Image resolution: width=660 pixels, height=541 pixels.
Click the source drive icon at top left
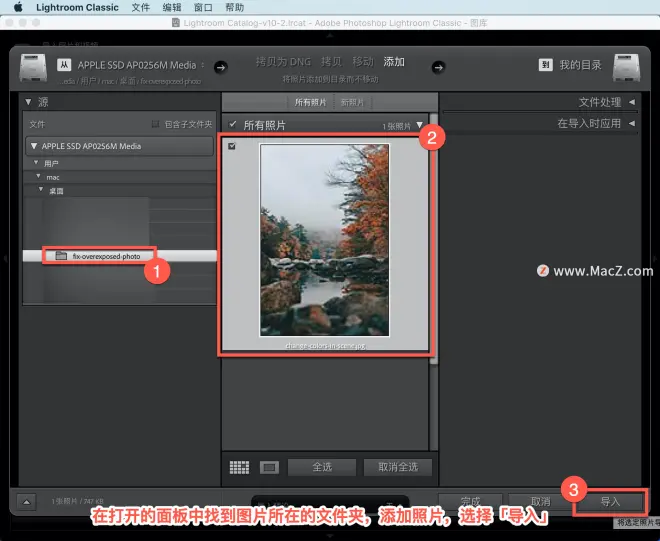[34, 69]
